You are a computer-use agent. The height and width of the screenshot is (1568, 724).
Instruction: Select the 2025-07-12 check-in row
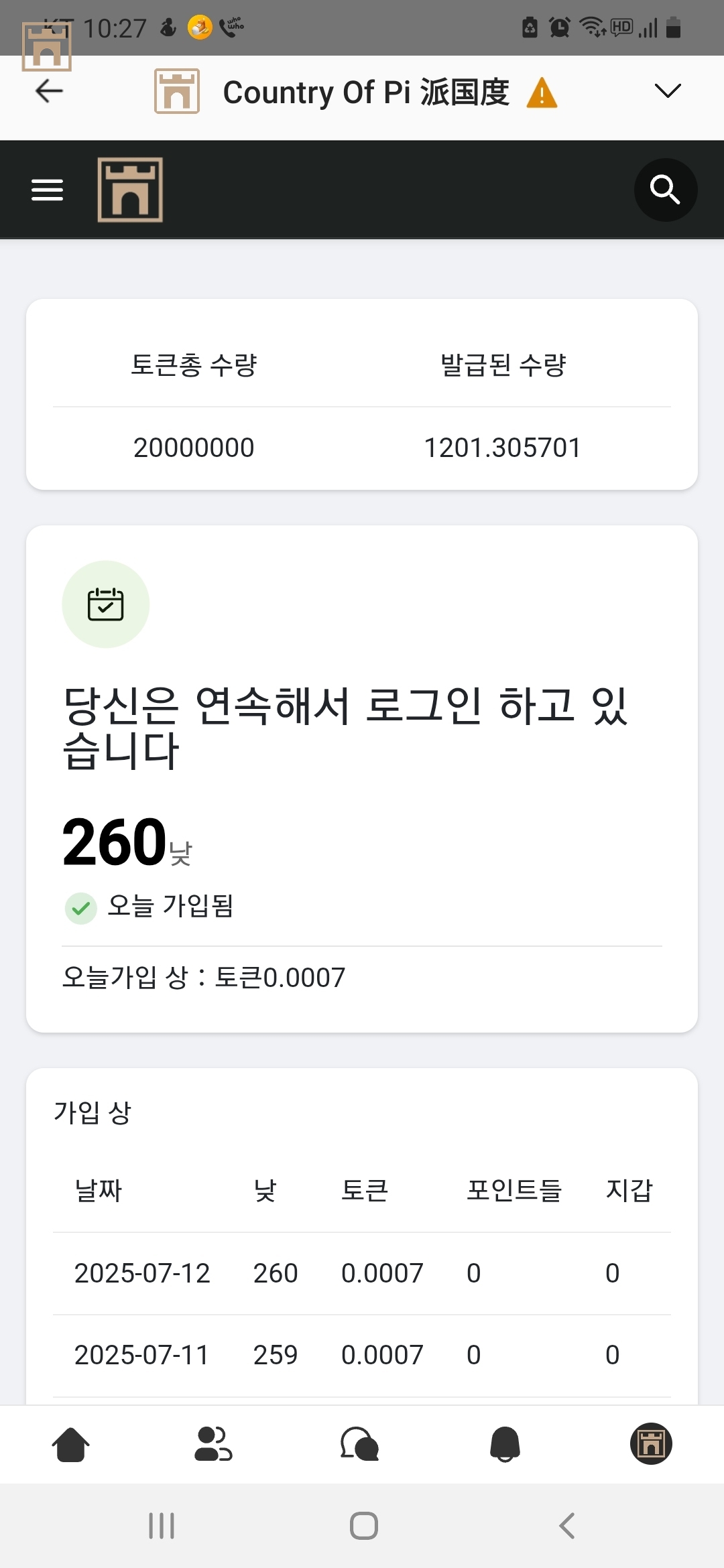coord(362,1273)
